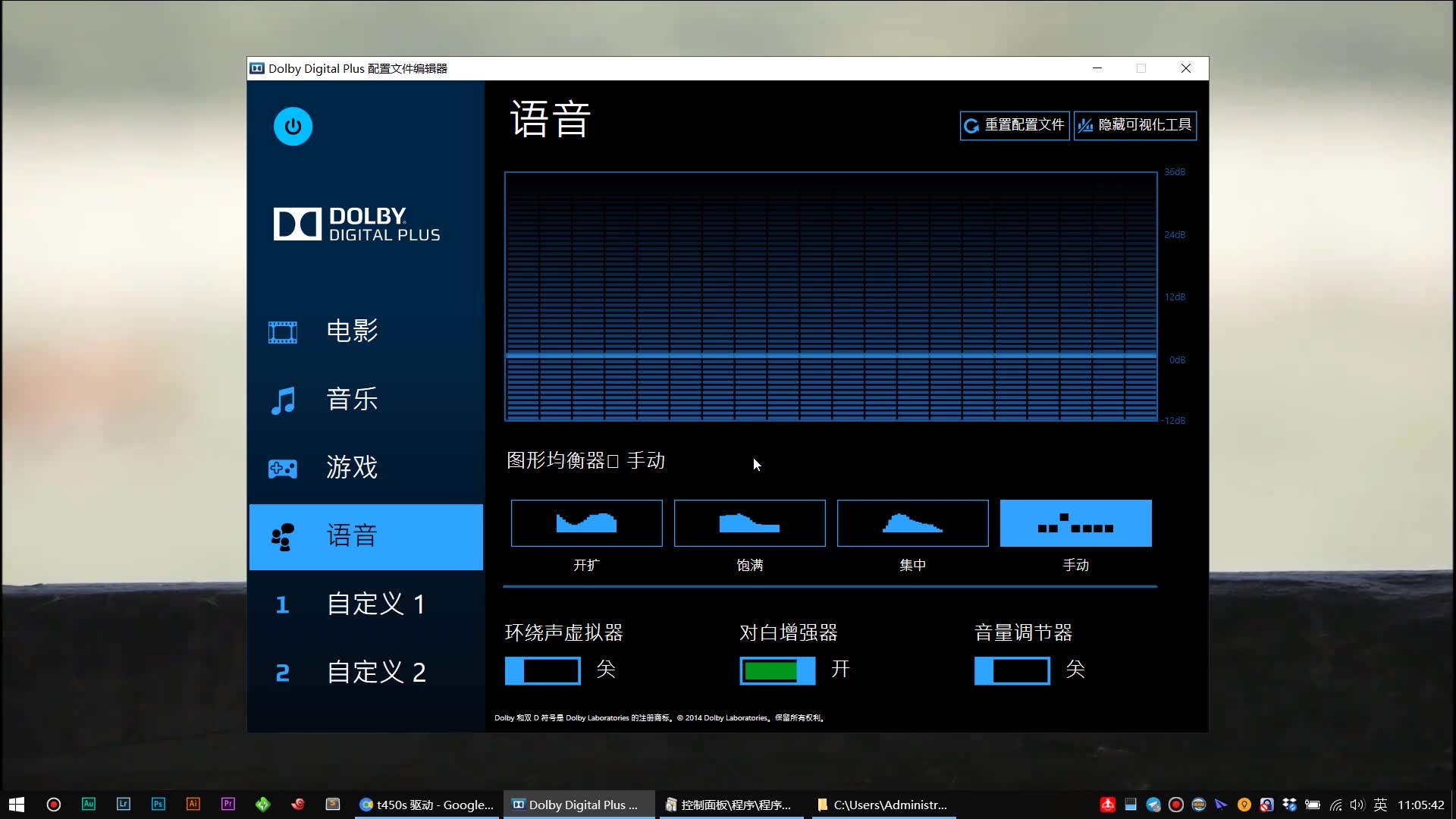
Task: Toggle the 对白增强器 switch
Action: point(778,671)
